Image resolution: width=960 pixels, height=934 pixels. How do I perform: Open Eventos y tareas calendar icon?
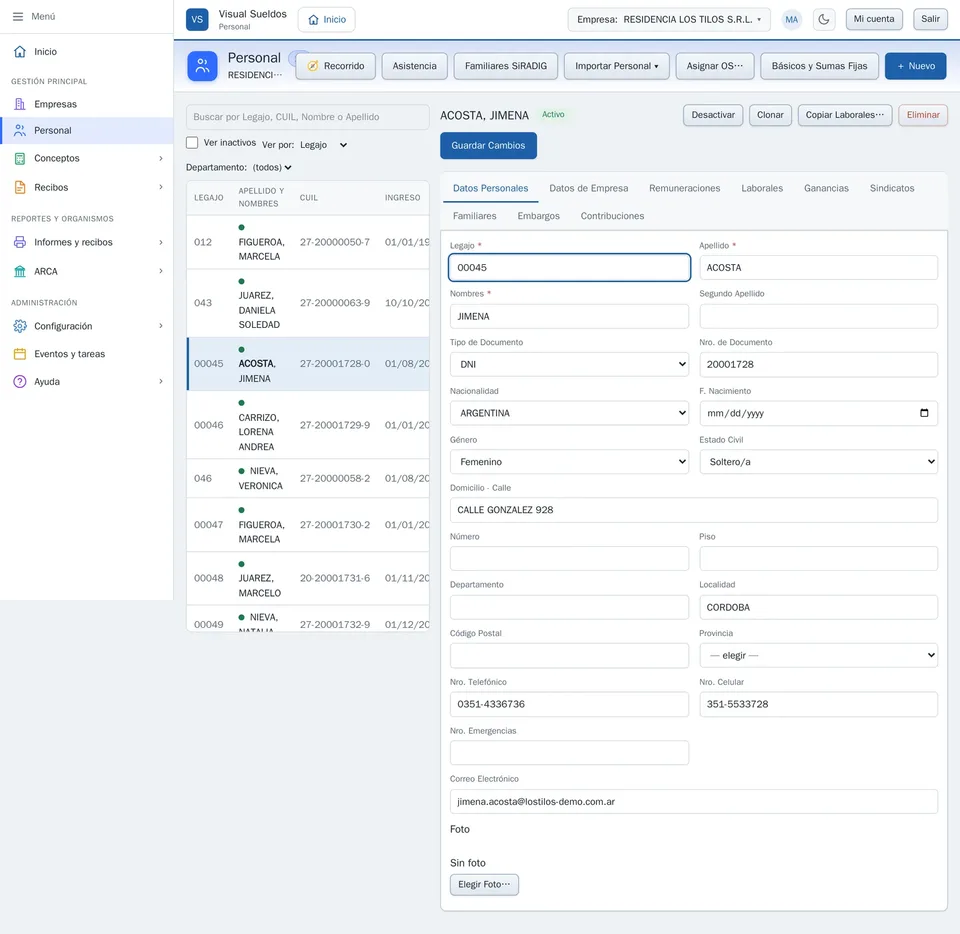(20, 354)
